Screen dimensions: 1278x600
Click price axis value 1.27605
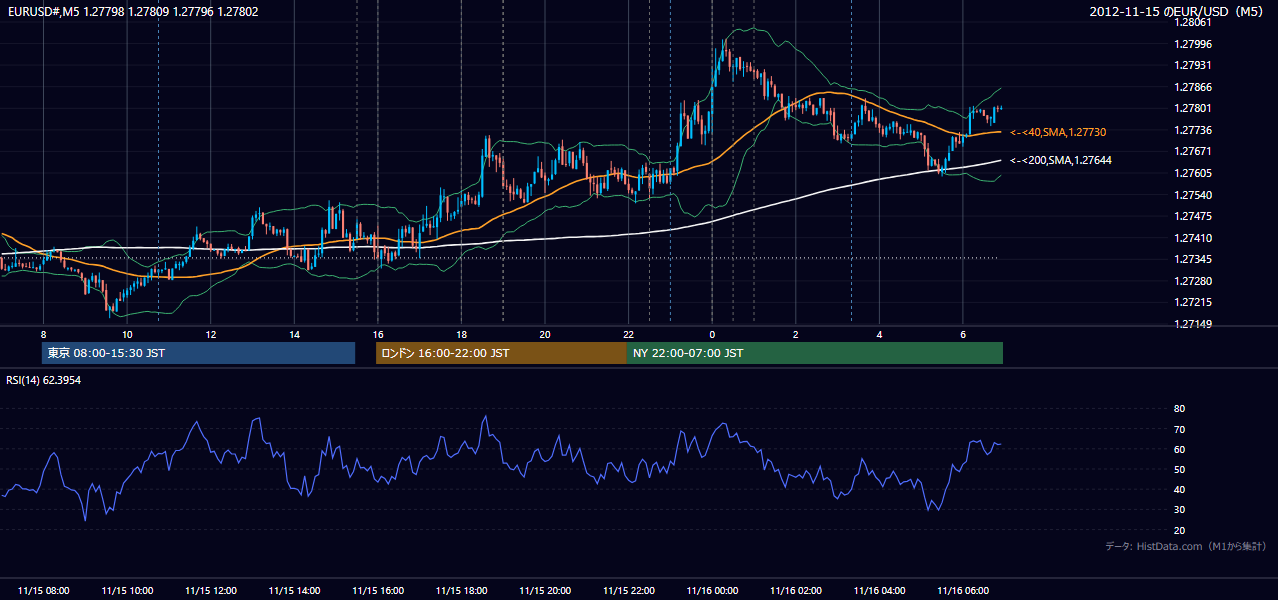[x=1193, y=173]
